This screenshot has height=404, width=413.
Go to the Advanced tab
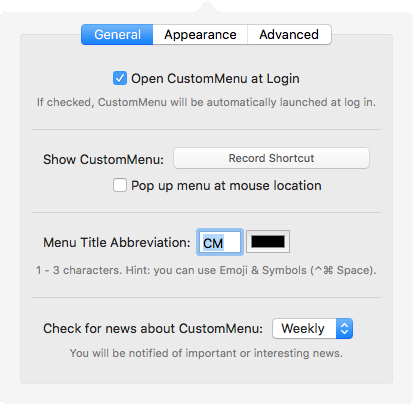coord(289,34)
